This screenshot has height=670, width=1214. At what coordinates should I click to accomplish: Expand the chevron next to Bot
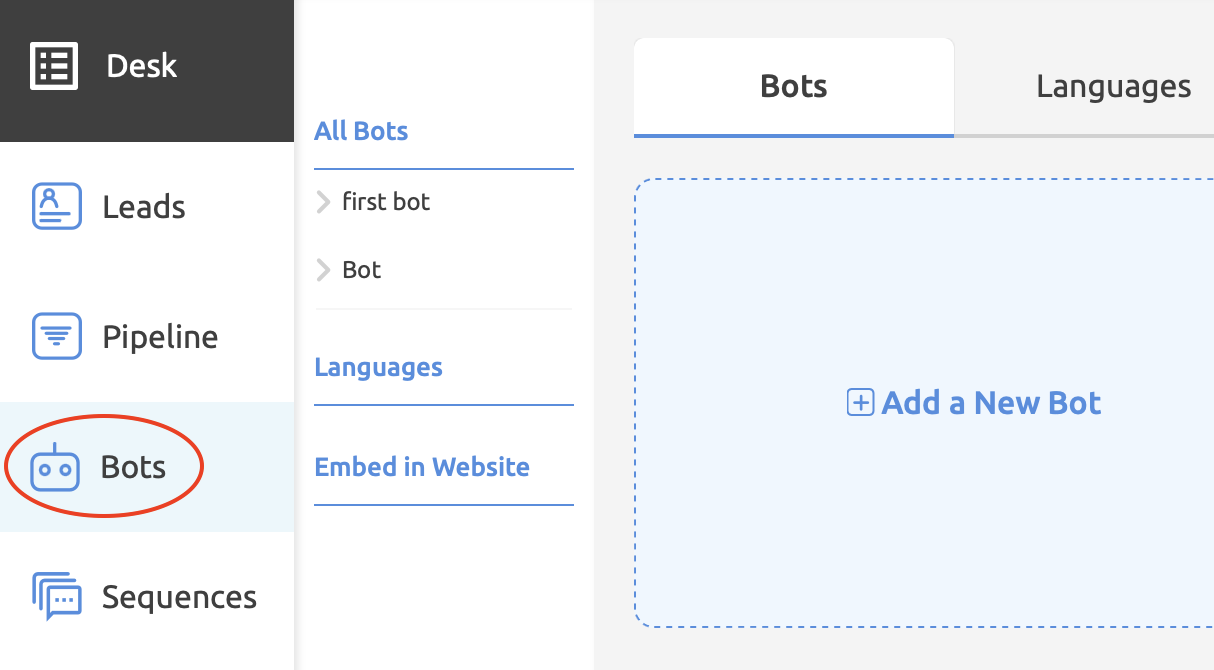[323, 269]
